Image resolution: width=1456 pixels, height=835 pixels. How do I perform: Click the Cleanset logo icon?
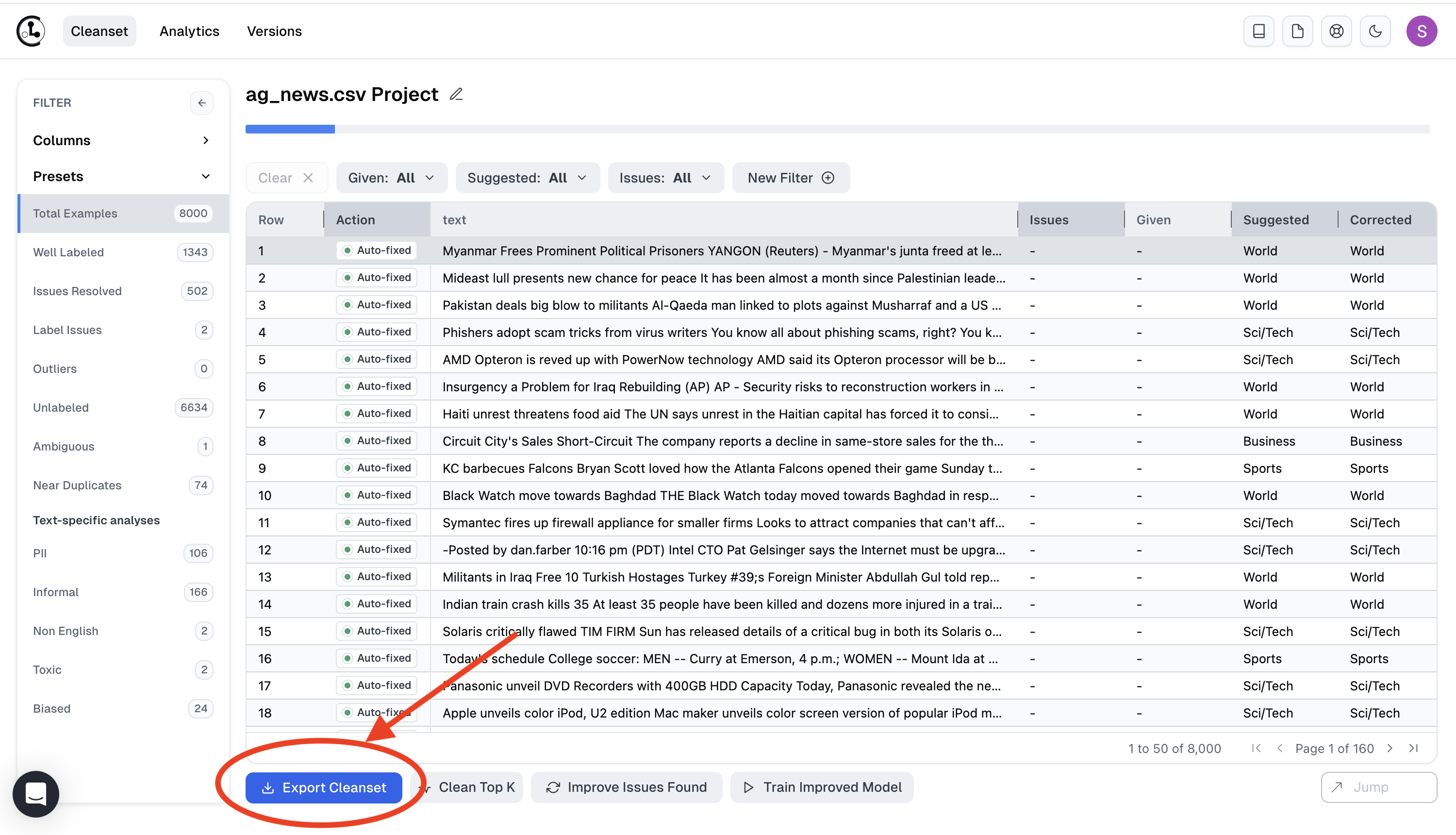[x=30, y=30]
